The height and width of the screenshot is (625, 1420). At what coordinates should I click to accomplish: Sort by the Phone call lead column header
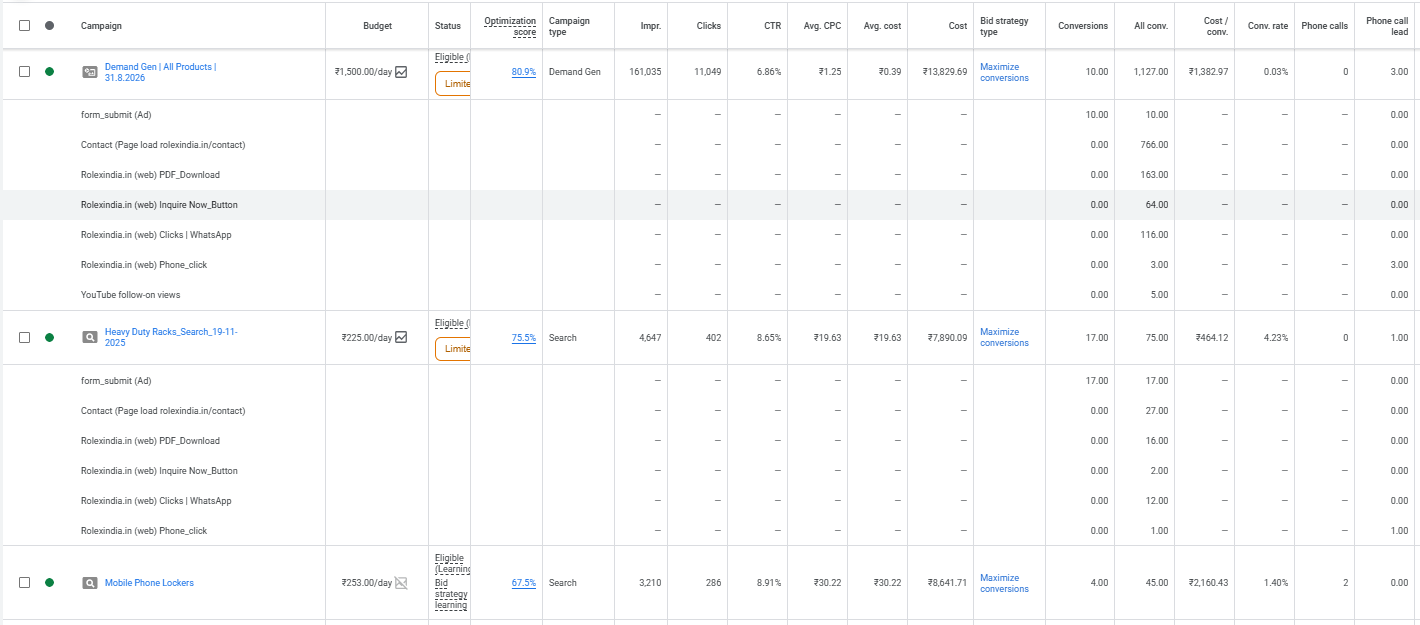tap(1387, 26)
